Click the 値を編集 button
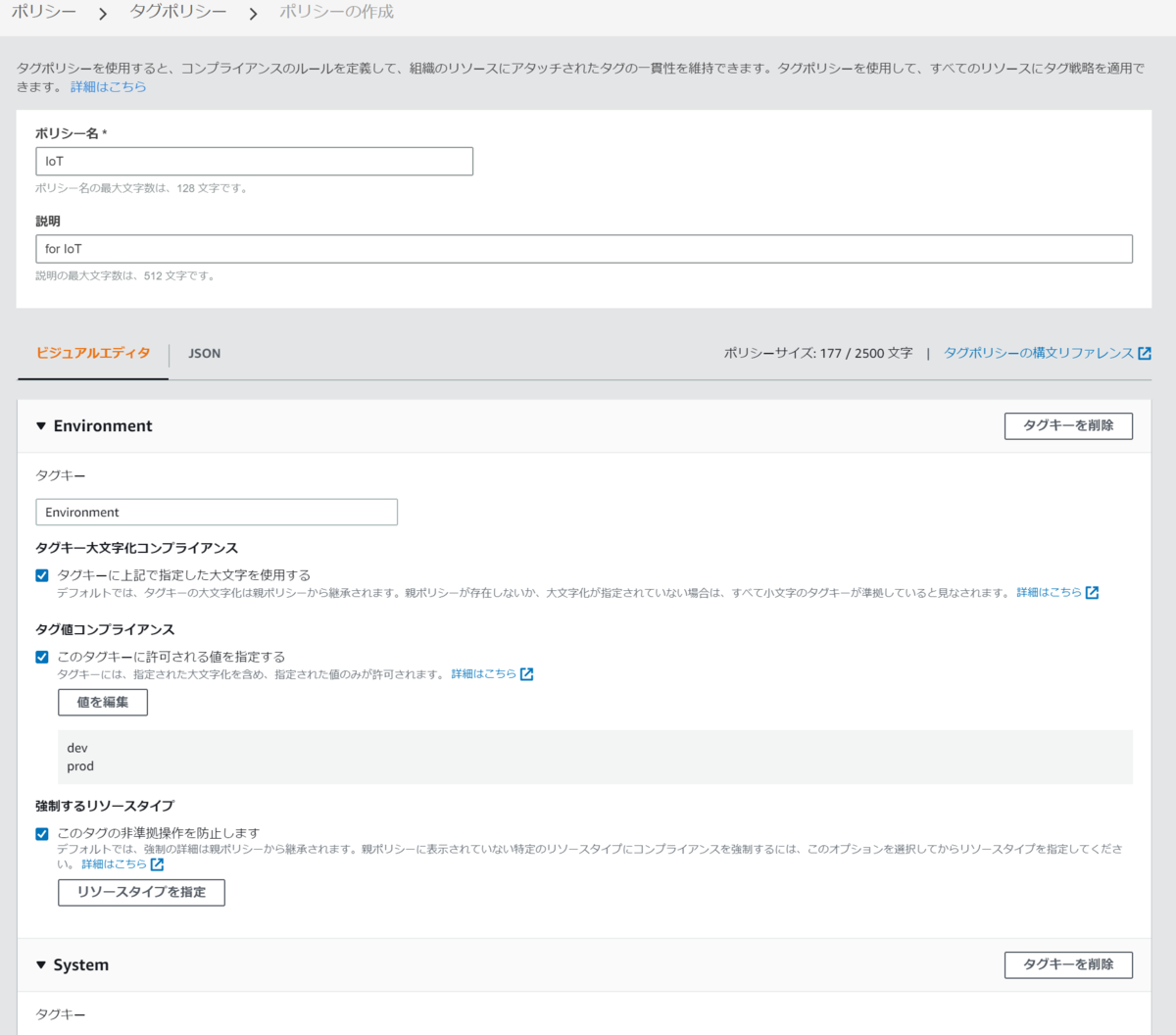This screenshot has width=1176, height=1035. tap(103, 702)
